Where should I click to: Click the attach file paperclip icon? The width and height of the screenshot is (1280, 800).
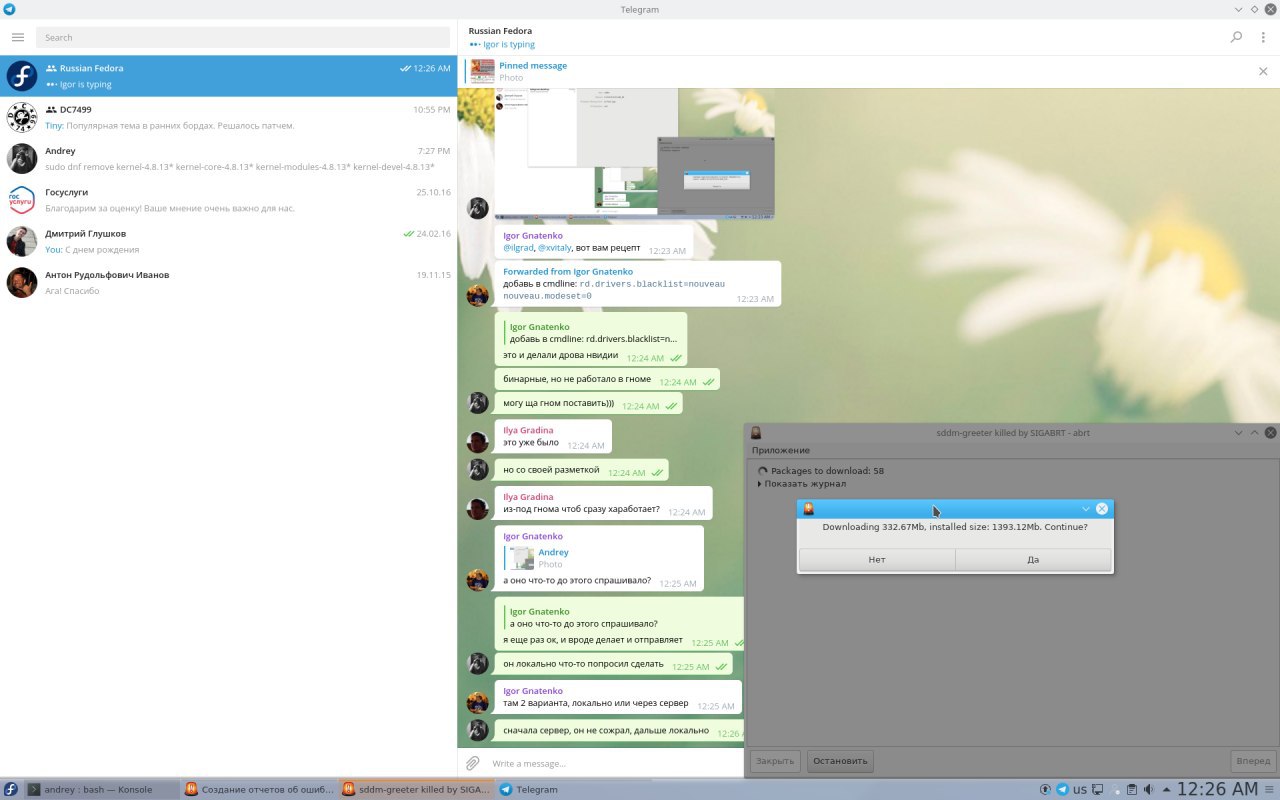click(473, 763)
